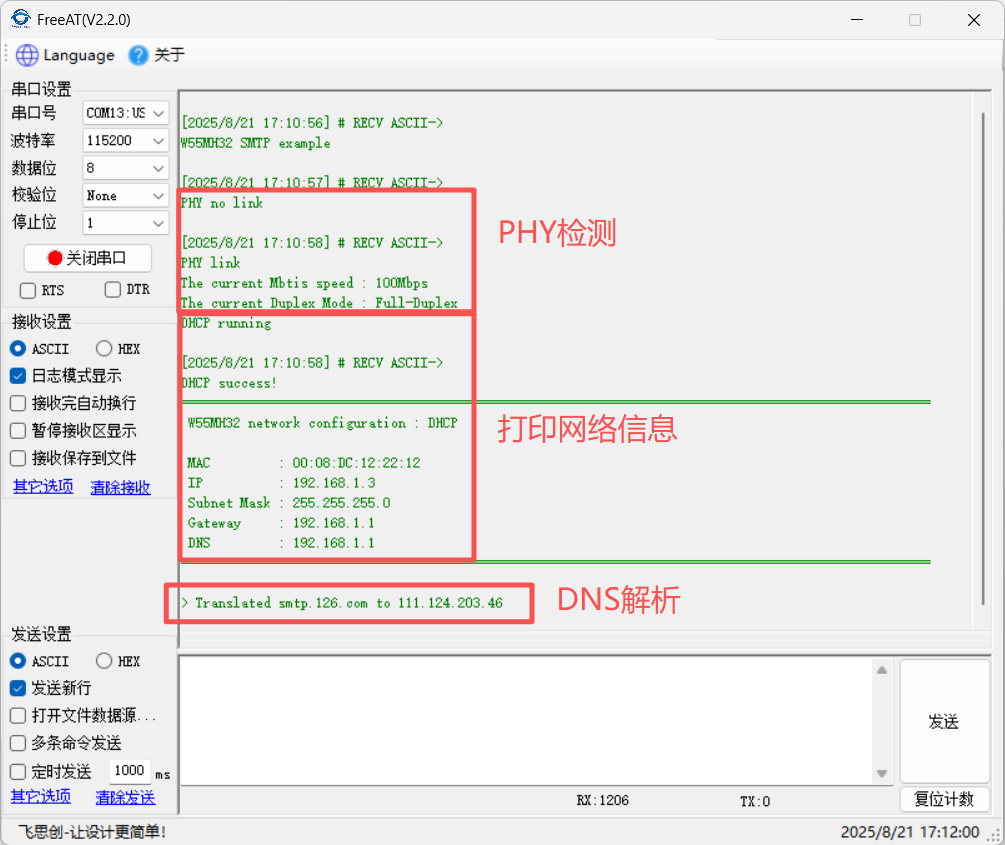Click the send text input area
Viewport: 1005px width, 845px height.
pyautogui.click(x=525, y=720)
